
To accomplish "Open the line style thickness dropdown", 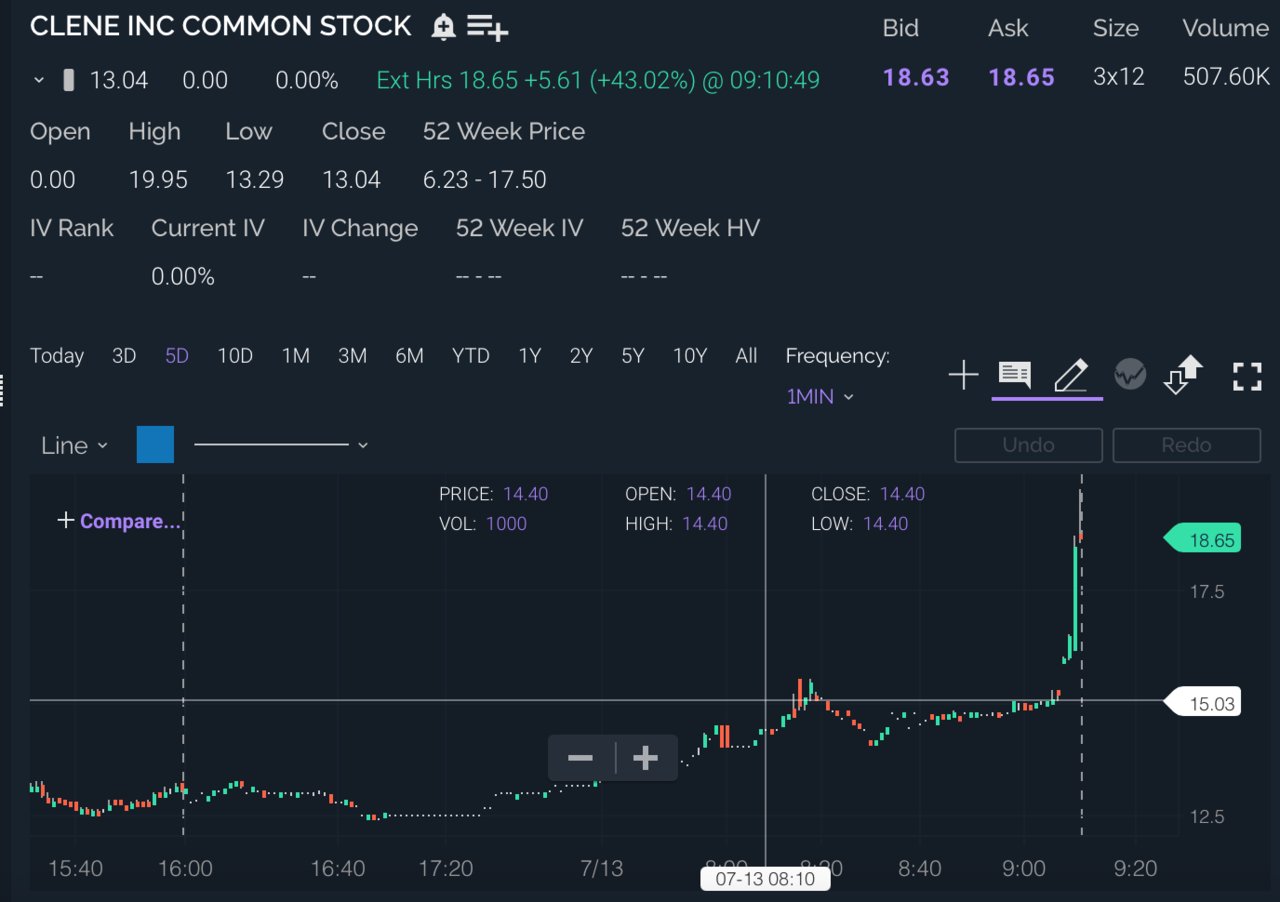I will [281, 445].
